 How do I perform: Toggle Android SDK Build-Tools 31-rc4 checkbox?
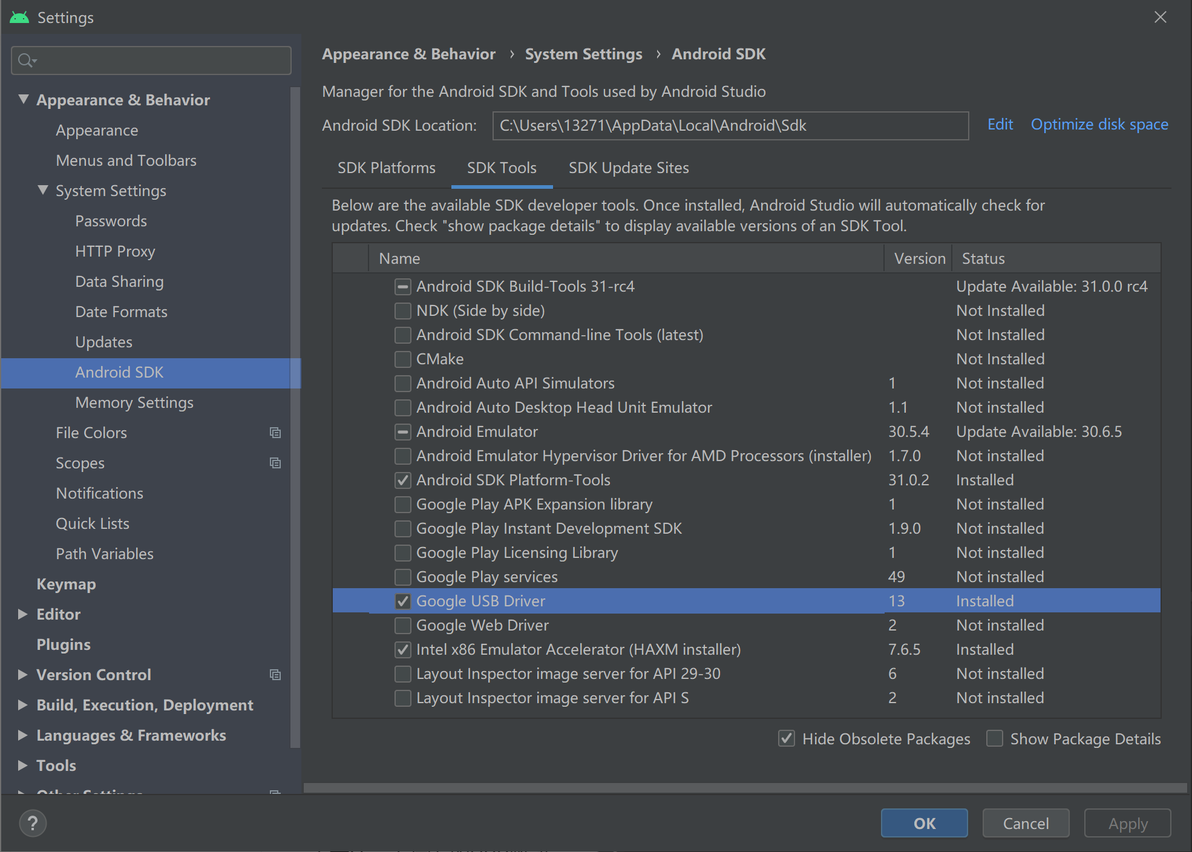tap(403, 286)
